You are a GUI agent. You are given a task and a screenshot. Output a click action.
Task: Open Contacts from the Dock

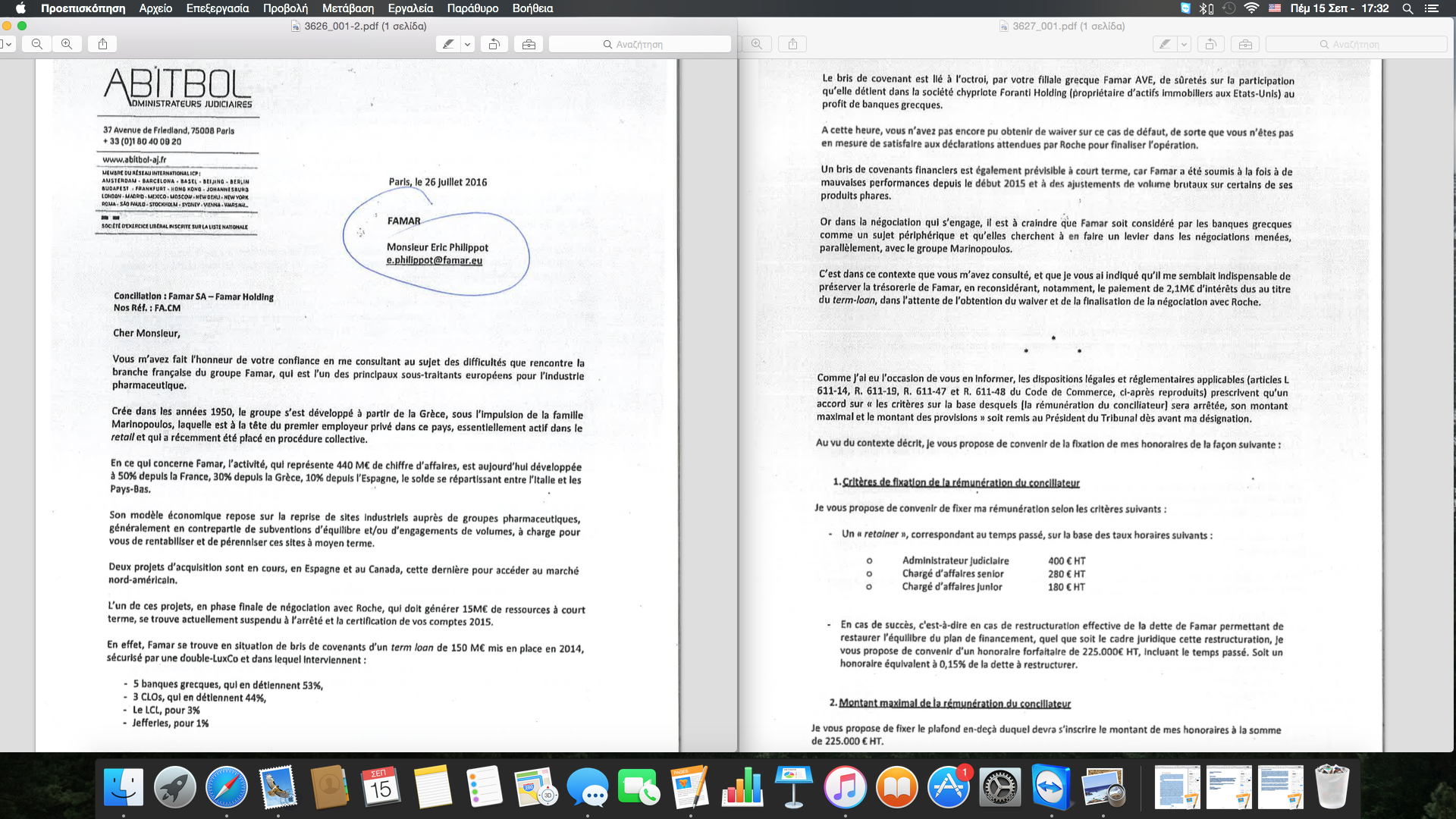pos(329,787)
